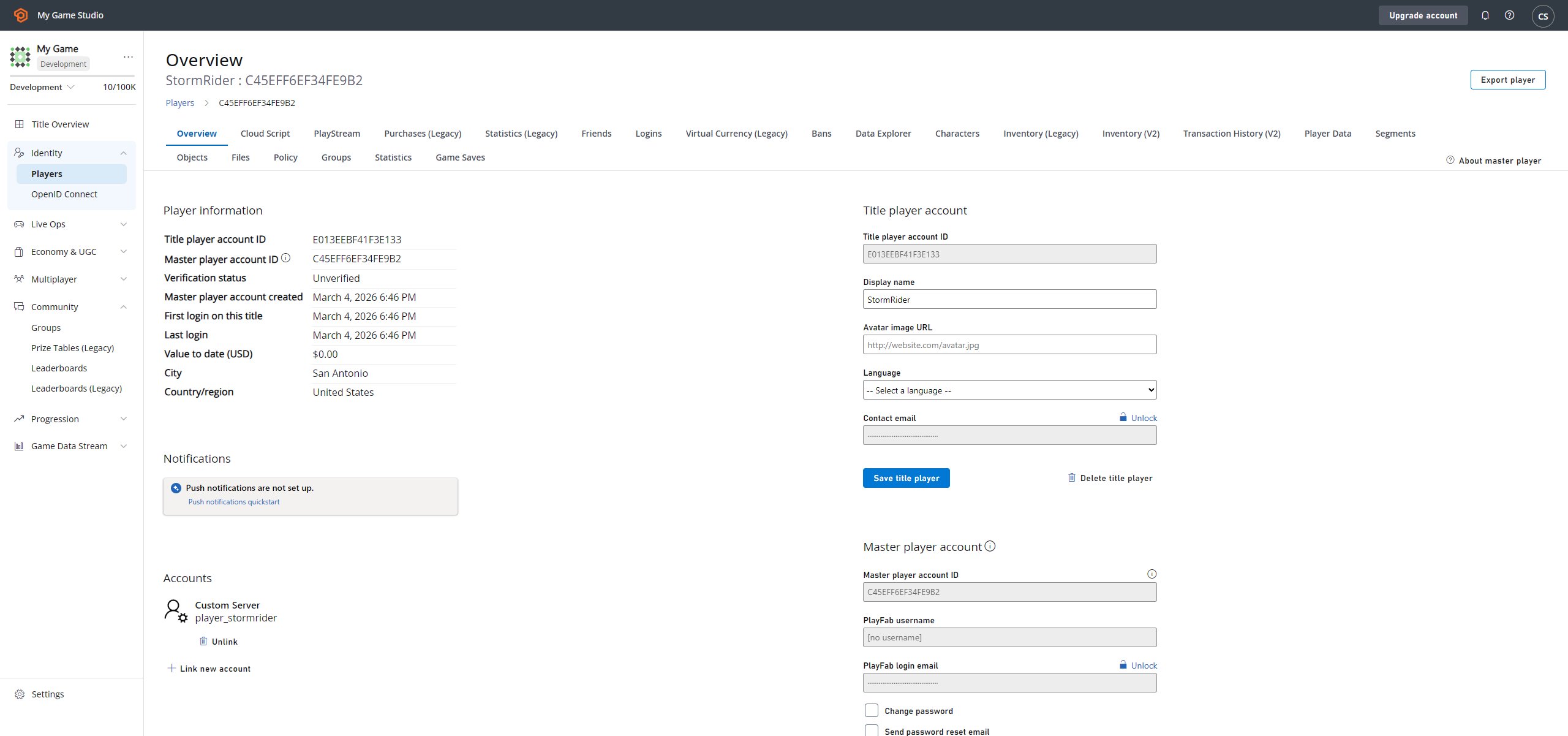This screenshot has width=1568, height=736.
Task: Click the PlayFab login email lock icon
Action: [x=1123, y=665]
